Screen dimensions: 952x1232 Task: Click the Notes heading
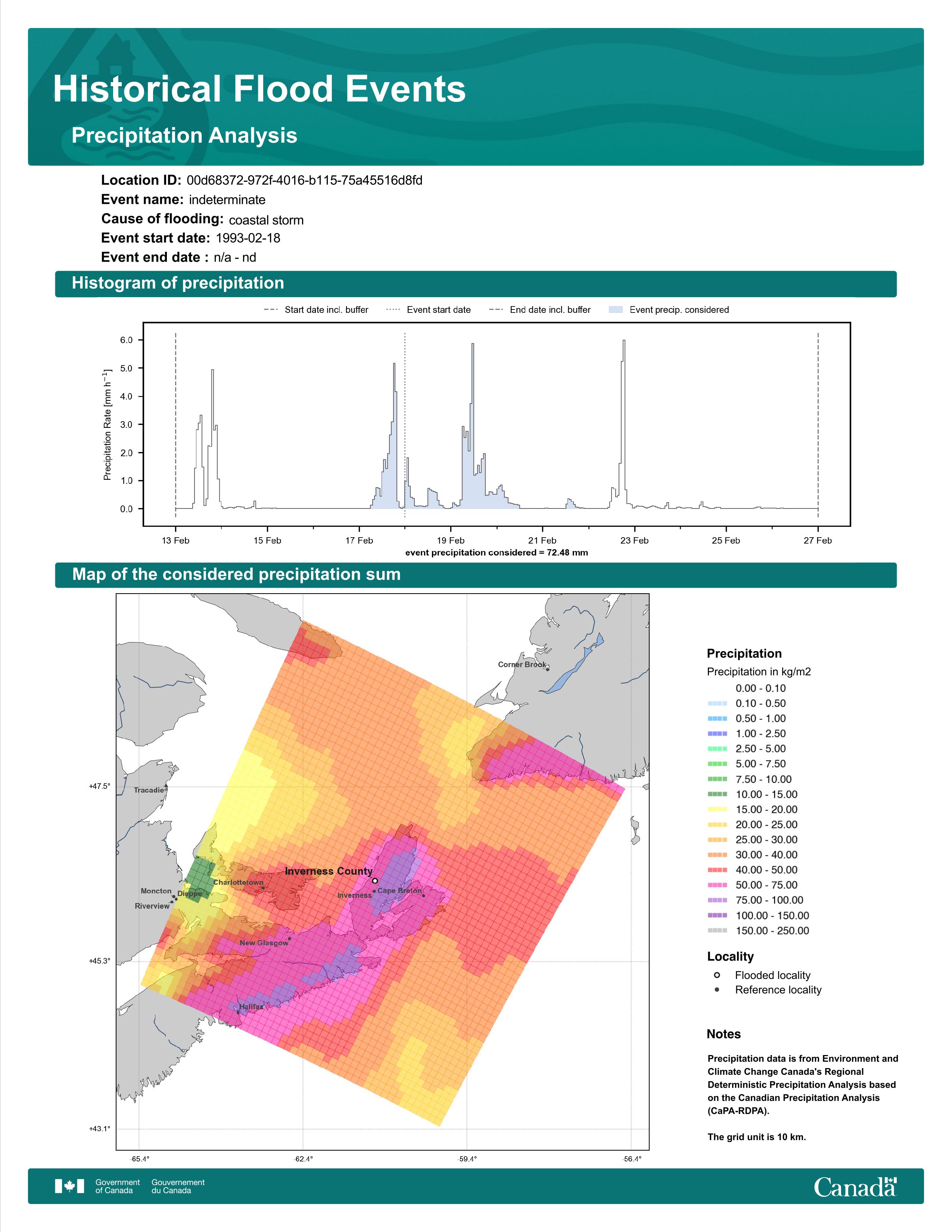[724, 1034]
